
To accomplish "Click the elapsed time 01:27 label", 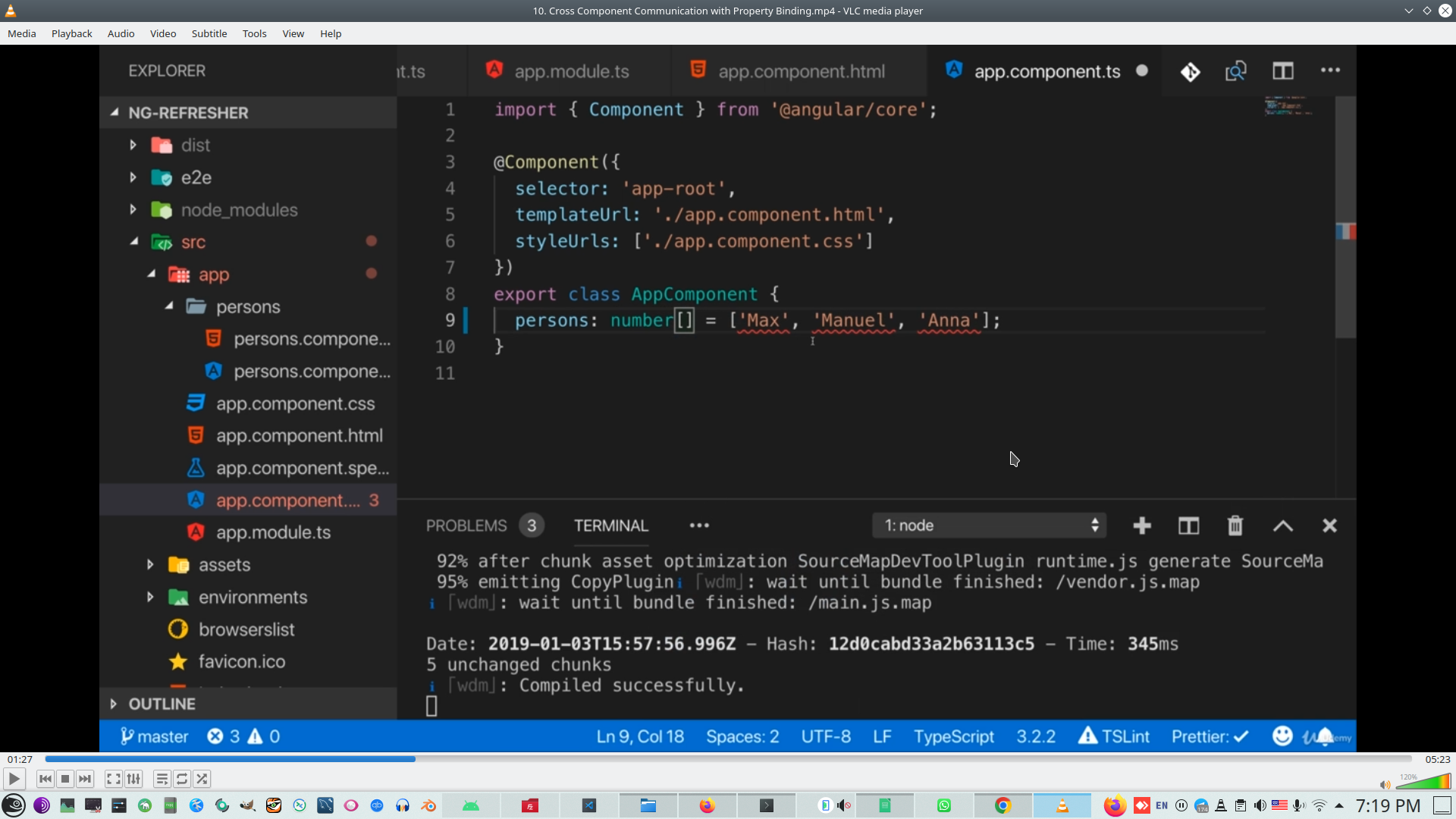I will 20,759.
